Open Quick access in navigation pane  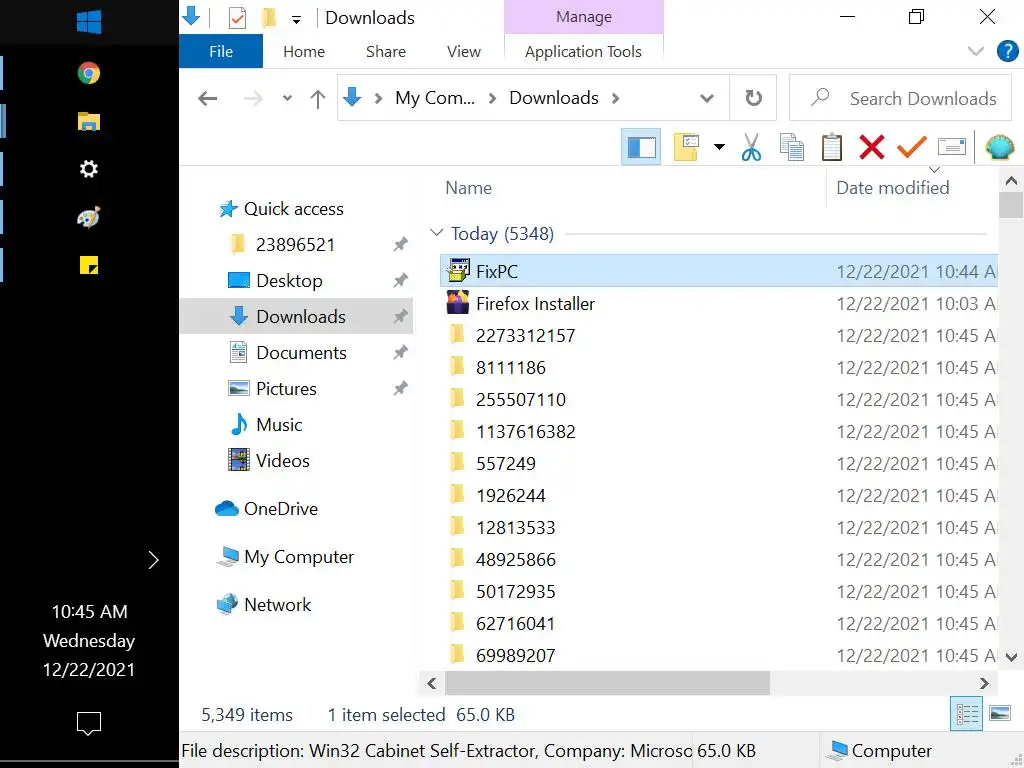281,209
